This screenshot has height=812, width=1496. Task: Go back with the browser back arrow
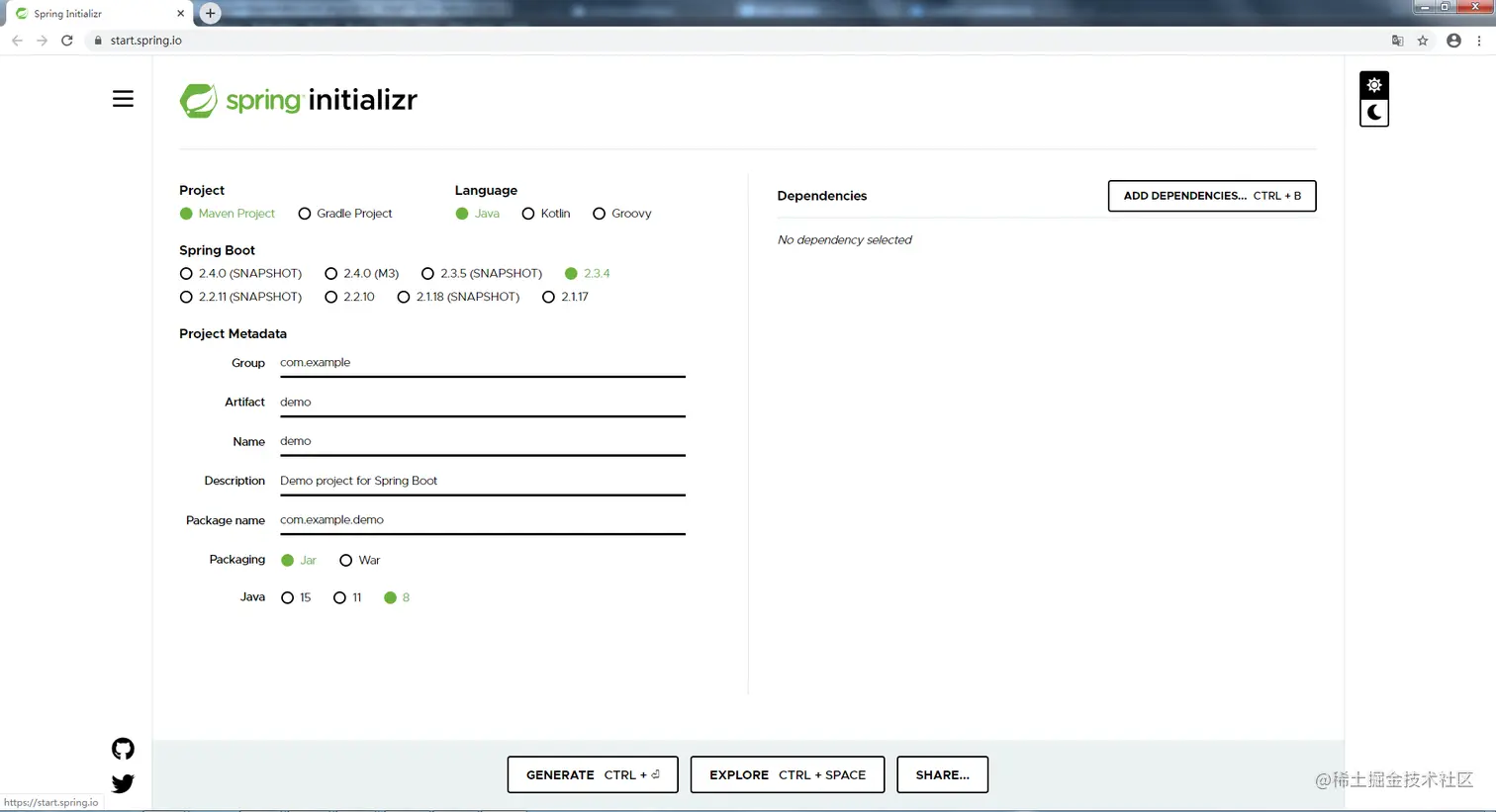tap(17, 41)
